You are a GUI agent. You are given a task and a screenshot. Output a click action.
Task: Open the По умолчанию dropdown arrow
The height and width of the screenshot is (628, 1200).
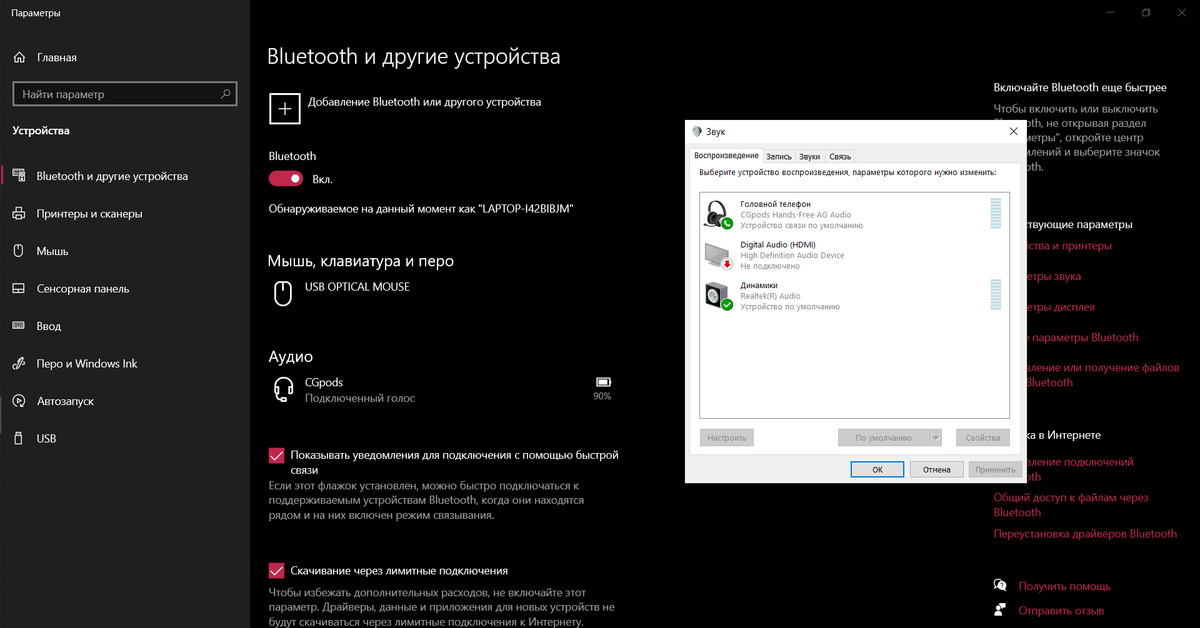tap(936, 437)
